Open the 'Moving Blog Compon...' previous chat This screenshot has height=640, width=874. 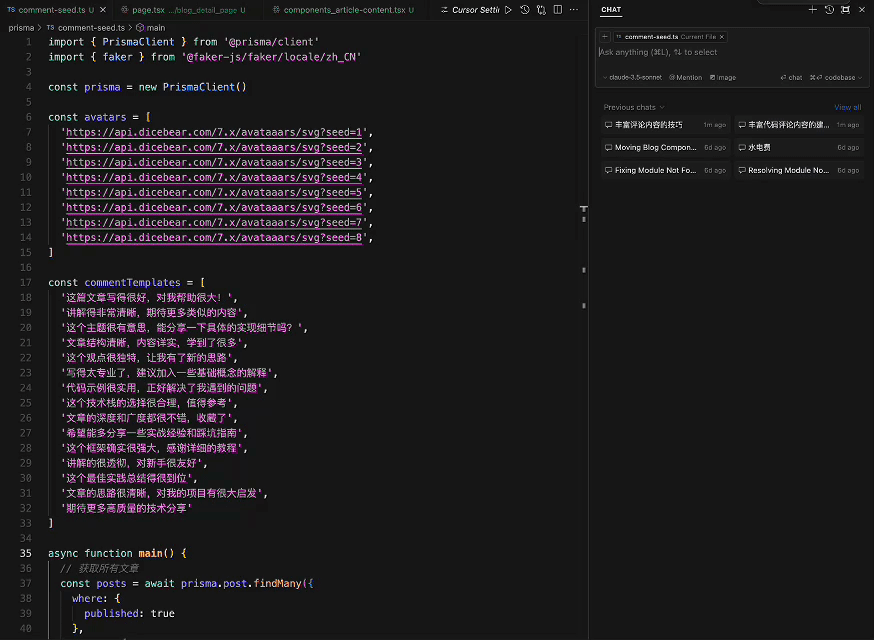pyautogui.click(x=655, y=147)
